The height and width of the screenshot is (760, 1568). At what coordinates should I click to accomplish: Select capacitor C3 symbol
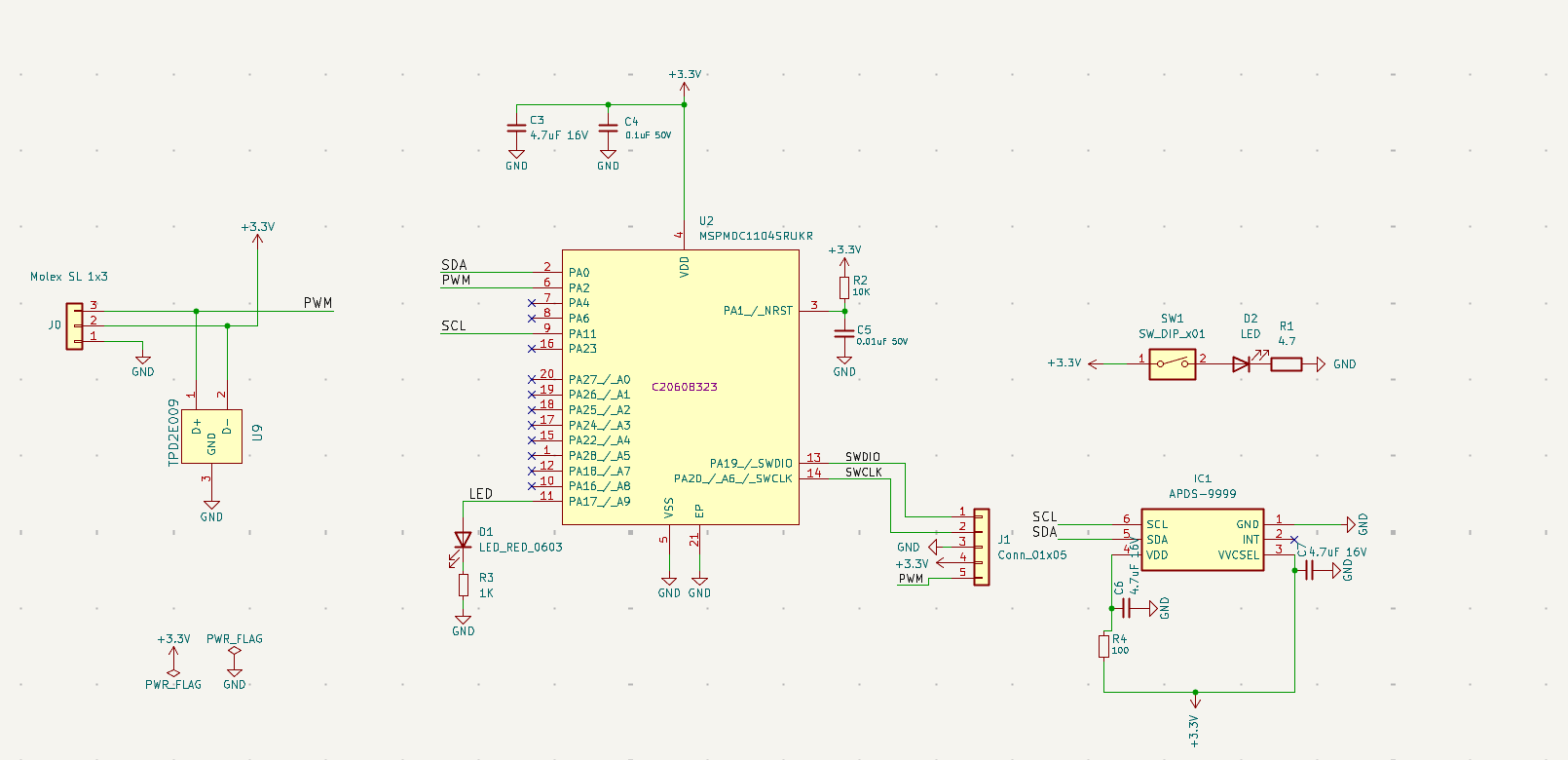tap(516, 128)
